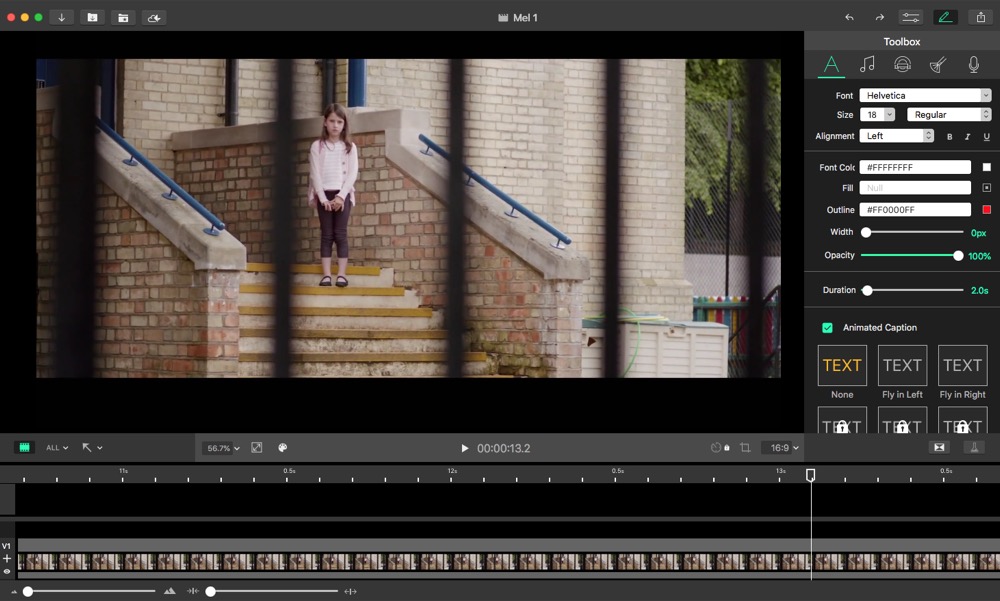The image size is (1000, 601).
Task: Open the music note audio tab
Action: (867, 65)
